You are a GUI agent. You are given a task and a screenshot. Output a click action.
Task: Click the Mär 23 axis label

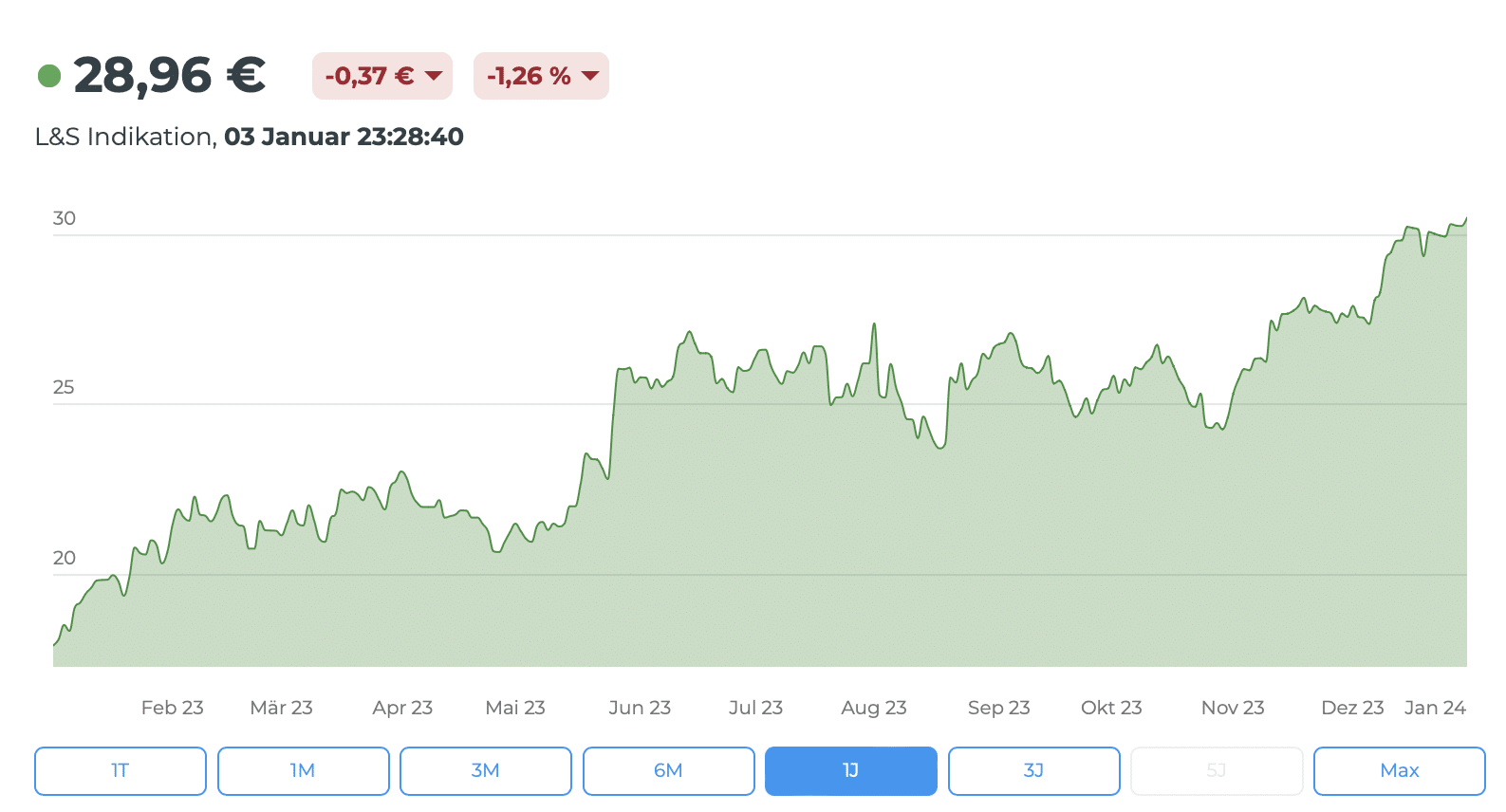tap(282, 708)
